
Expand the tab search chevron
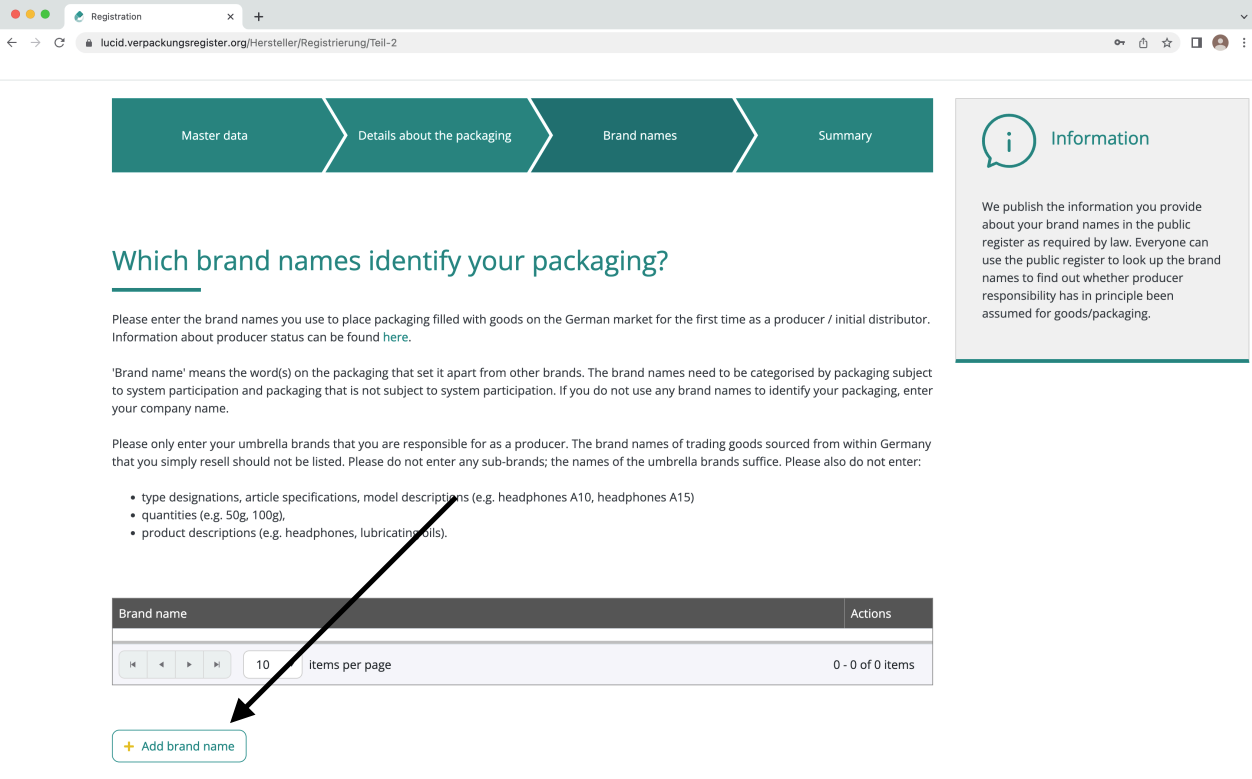pos(1243,17)
